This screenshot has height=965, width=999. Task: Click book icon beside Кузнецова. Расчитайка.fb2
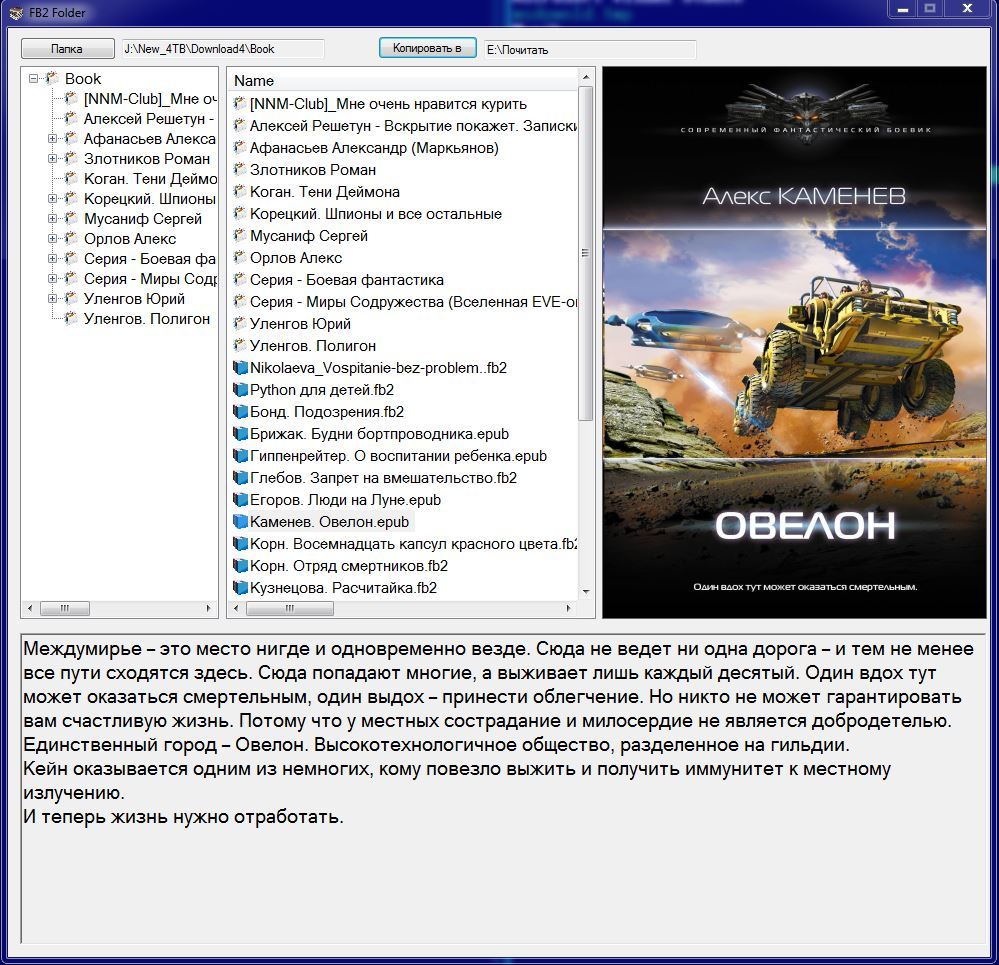click(x=240, y=588)
